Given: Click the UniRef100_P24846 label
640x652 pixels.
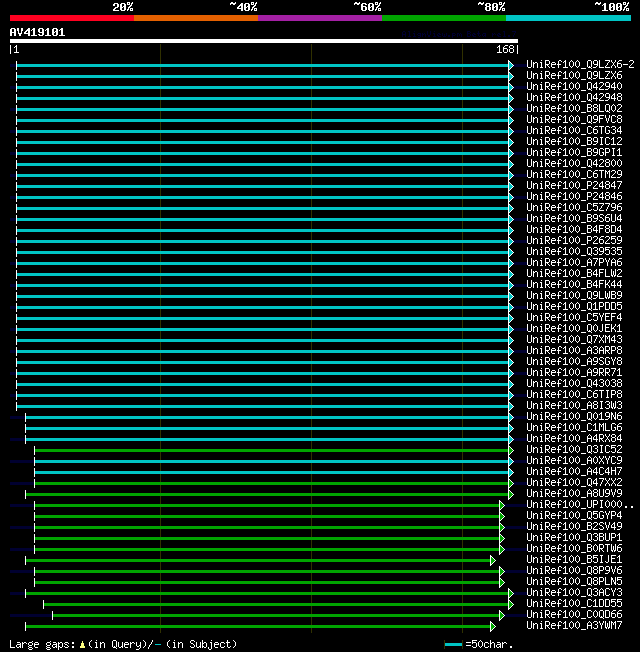Looking at the screenshot, I should tap(574, 197).
